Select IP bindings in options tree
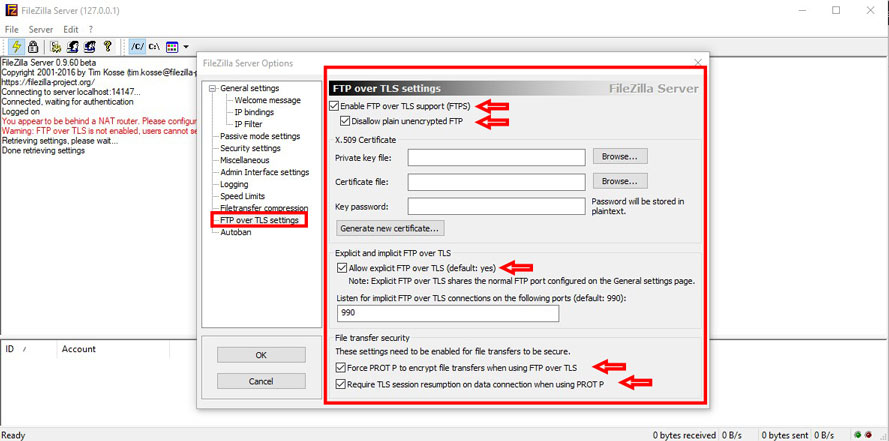This screenshot has width=889, height=441. tap(254, 112)
